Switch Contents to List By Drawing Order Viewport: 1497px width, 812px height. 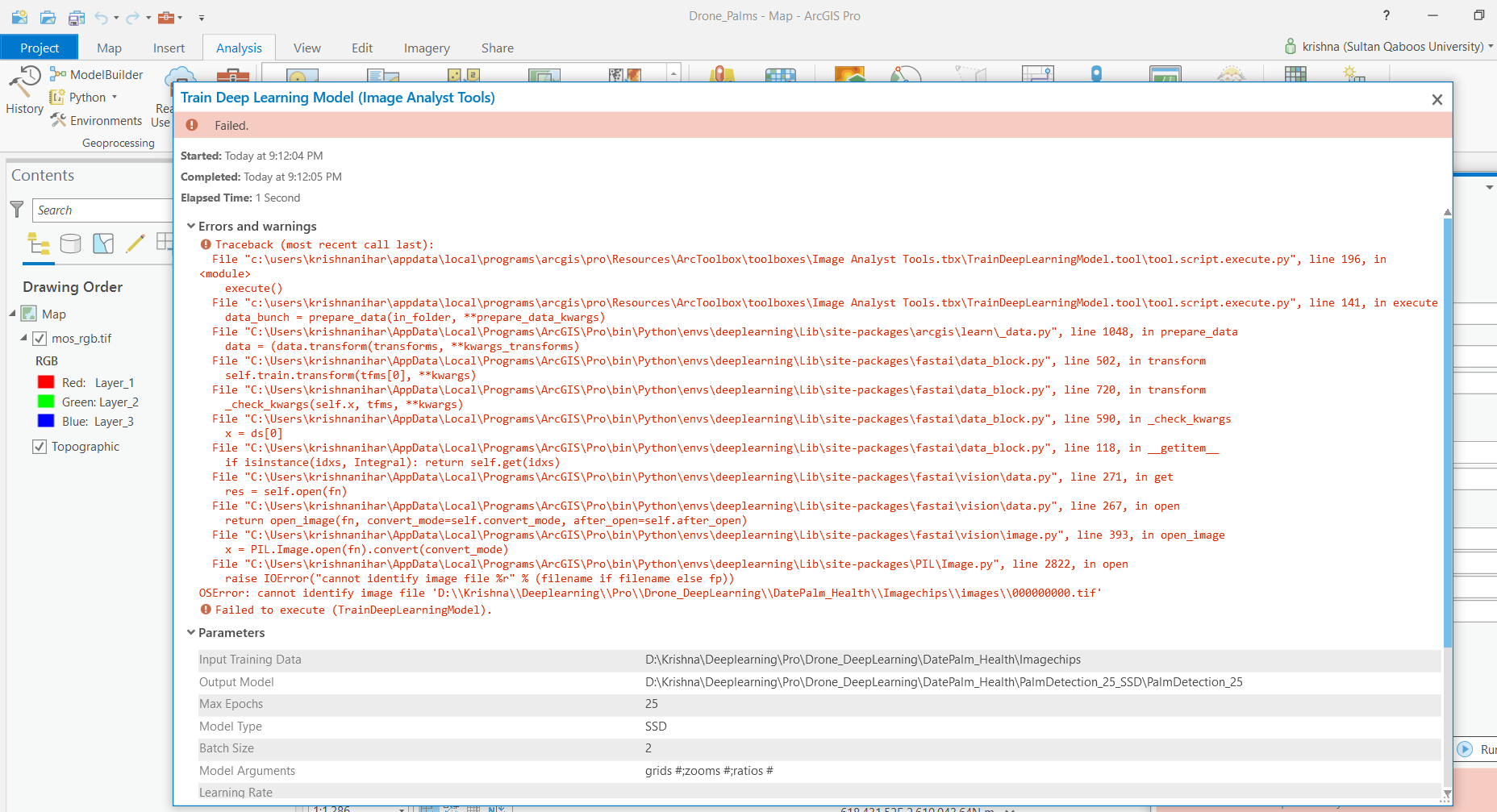[x=39, y=244]
